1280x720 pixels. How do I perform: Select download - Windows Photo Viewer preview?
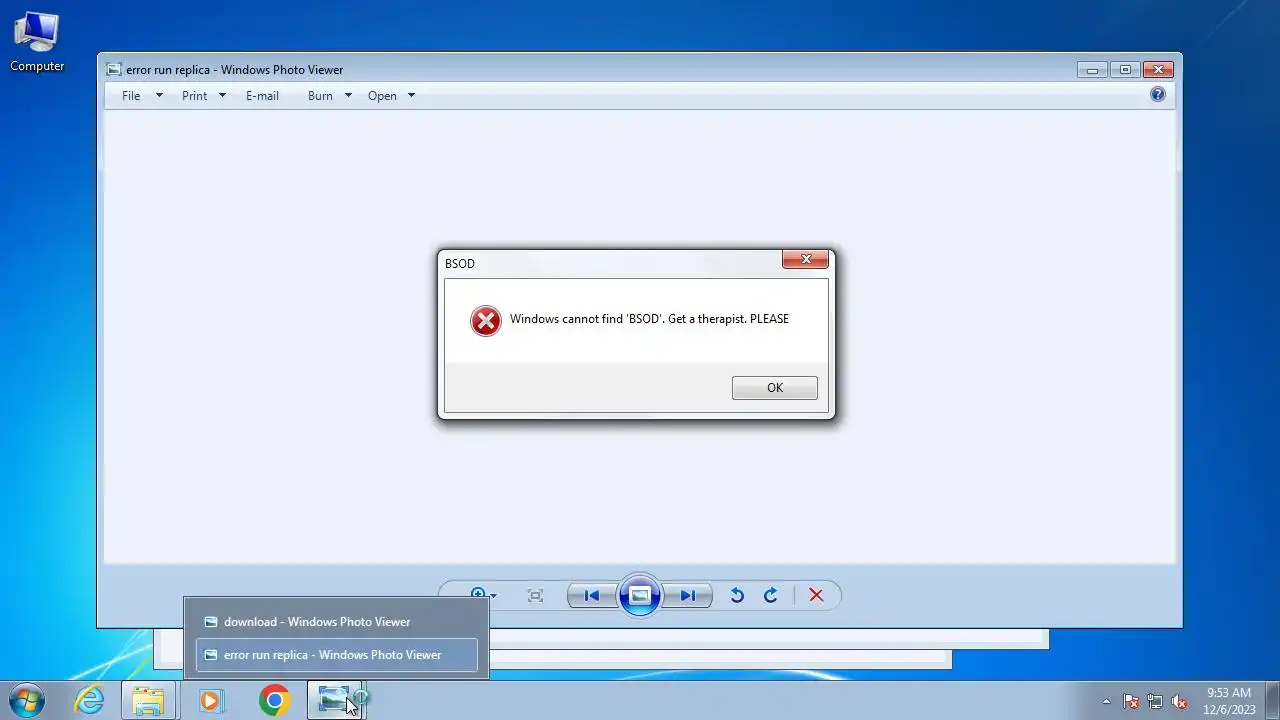336,622
